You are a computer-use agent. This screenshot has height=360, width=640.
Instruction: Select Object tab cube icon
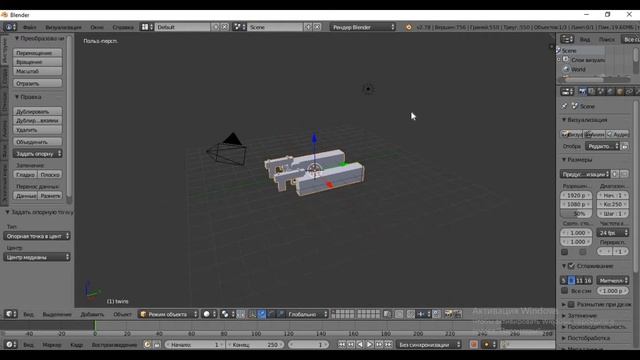(620, 92)
